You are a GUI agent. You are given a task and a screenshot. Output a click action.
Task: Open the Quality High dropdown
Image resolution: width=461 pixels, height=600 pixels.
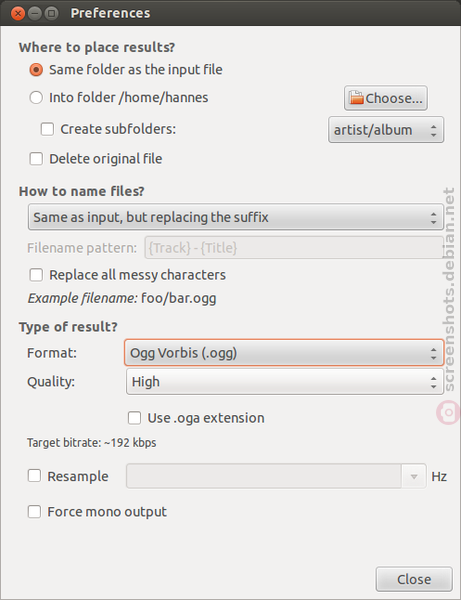285,382
